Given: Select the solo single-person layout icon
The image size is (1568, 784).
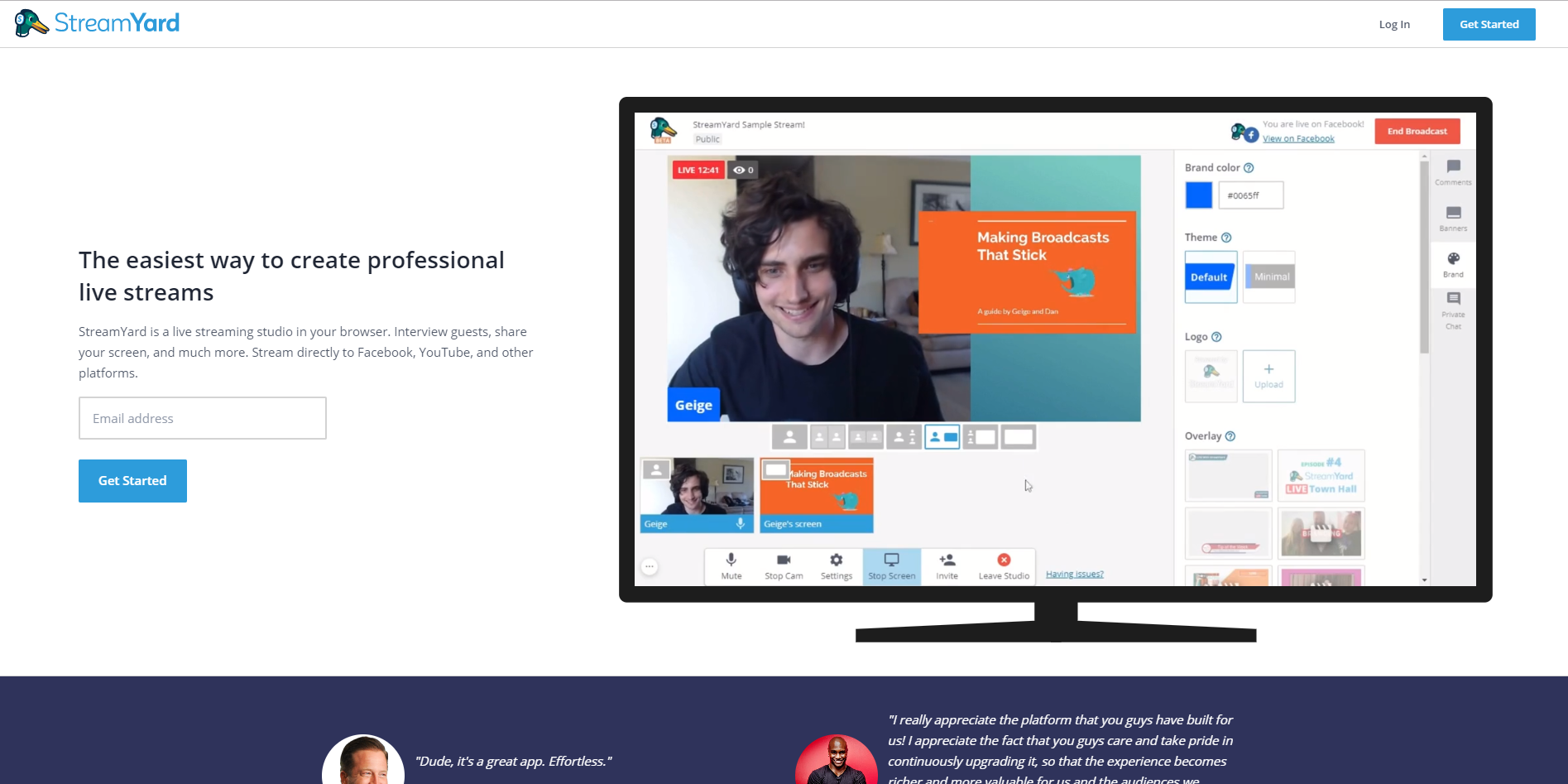Looking at the screenshot, I should 789,436.
